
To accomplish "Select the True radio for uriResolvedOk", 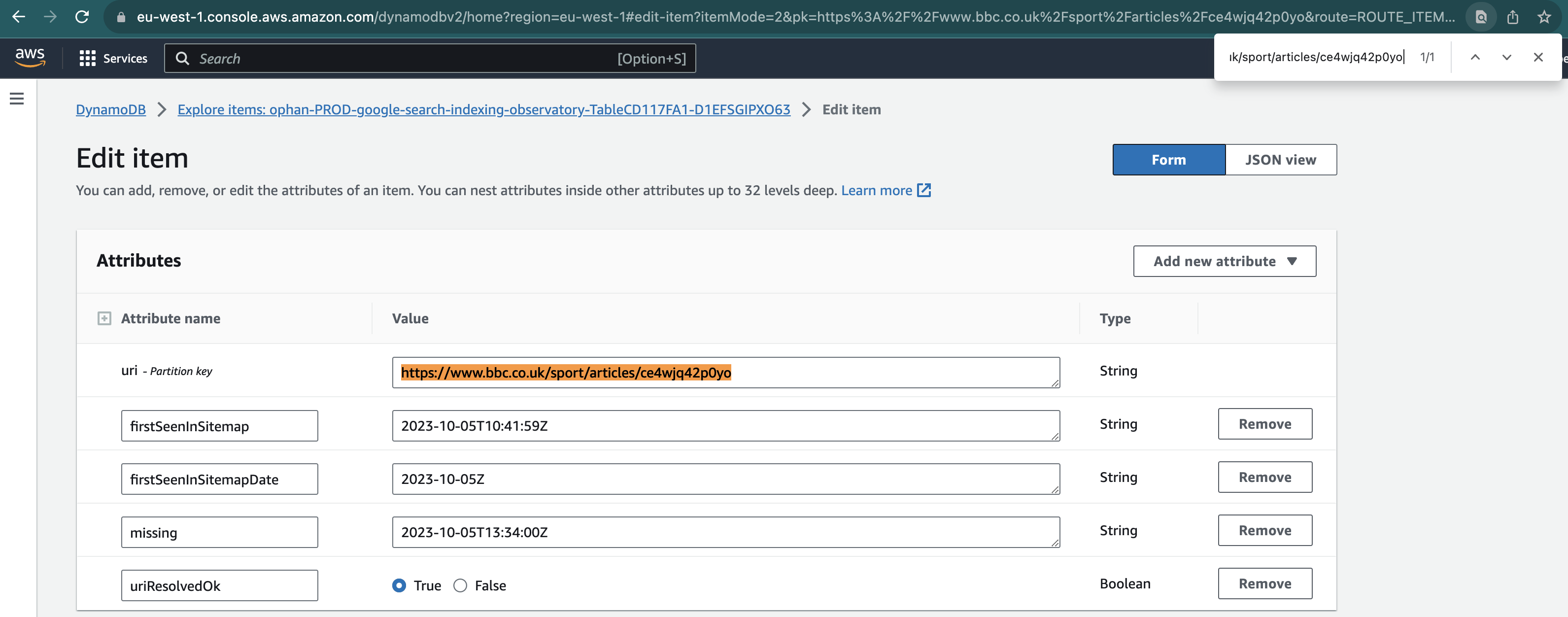I will point(399,585).
